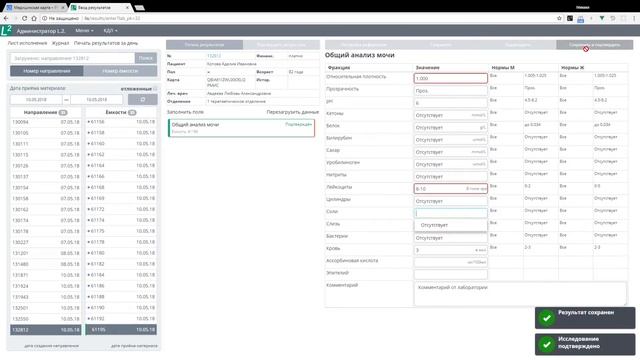Select highlighted container 61195 row
This screenshot has height=360, width=640.
[121, 330]
